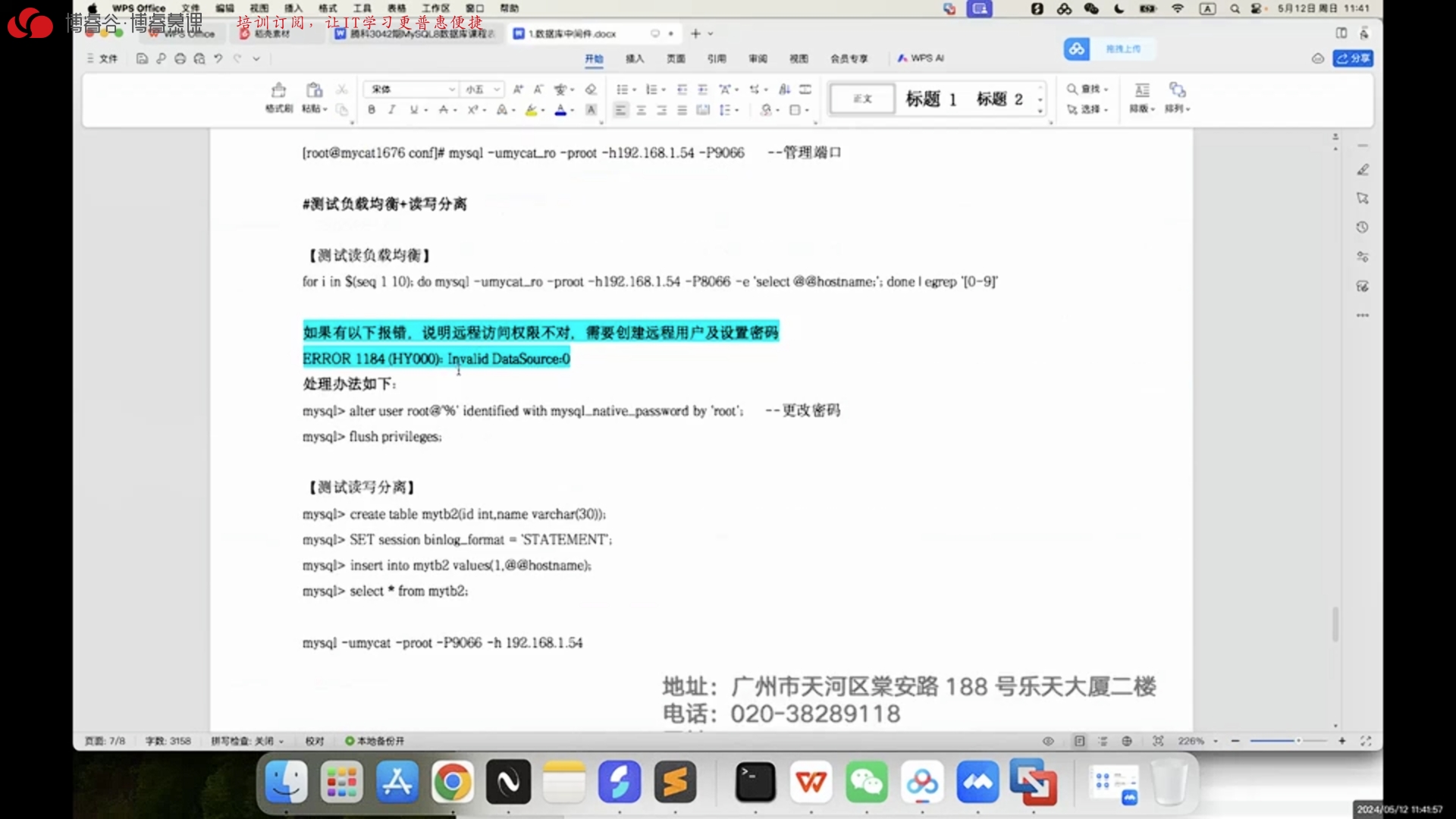Expand the numbered list dropdown
Image resolution: width=1456 pixels, height=819 pixels.
point(664,90)
